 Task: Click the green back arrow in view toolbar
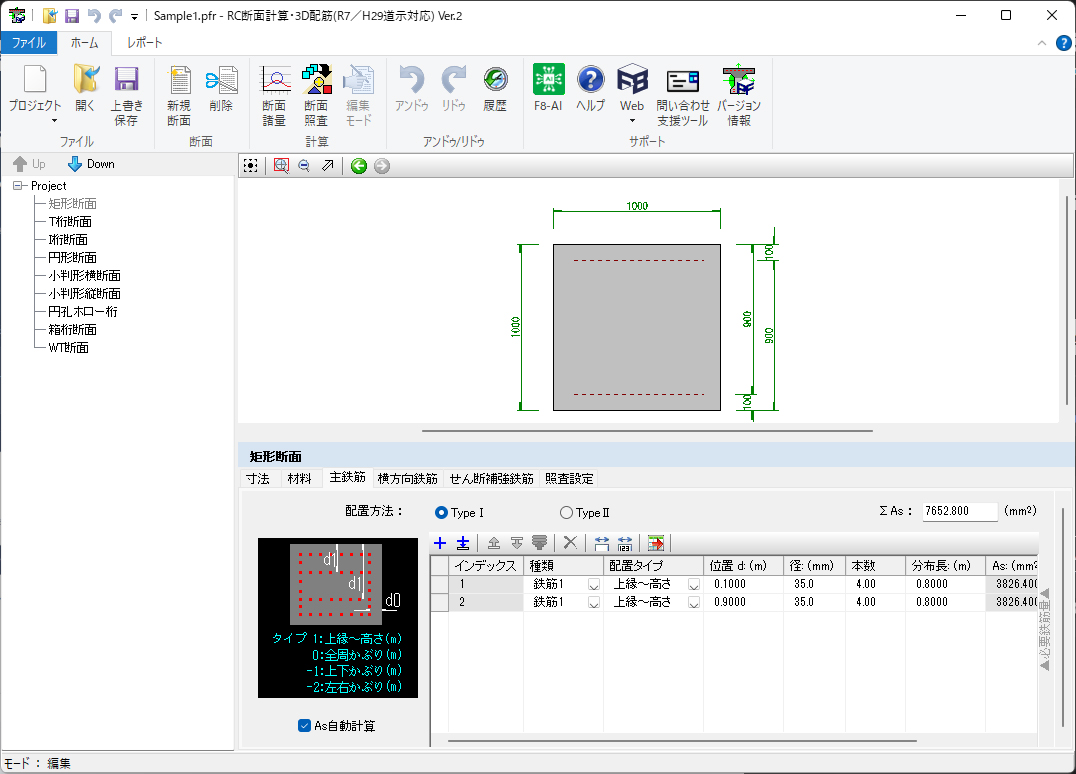(x=359, y=166)
